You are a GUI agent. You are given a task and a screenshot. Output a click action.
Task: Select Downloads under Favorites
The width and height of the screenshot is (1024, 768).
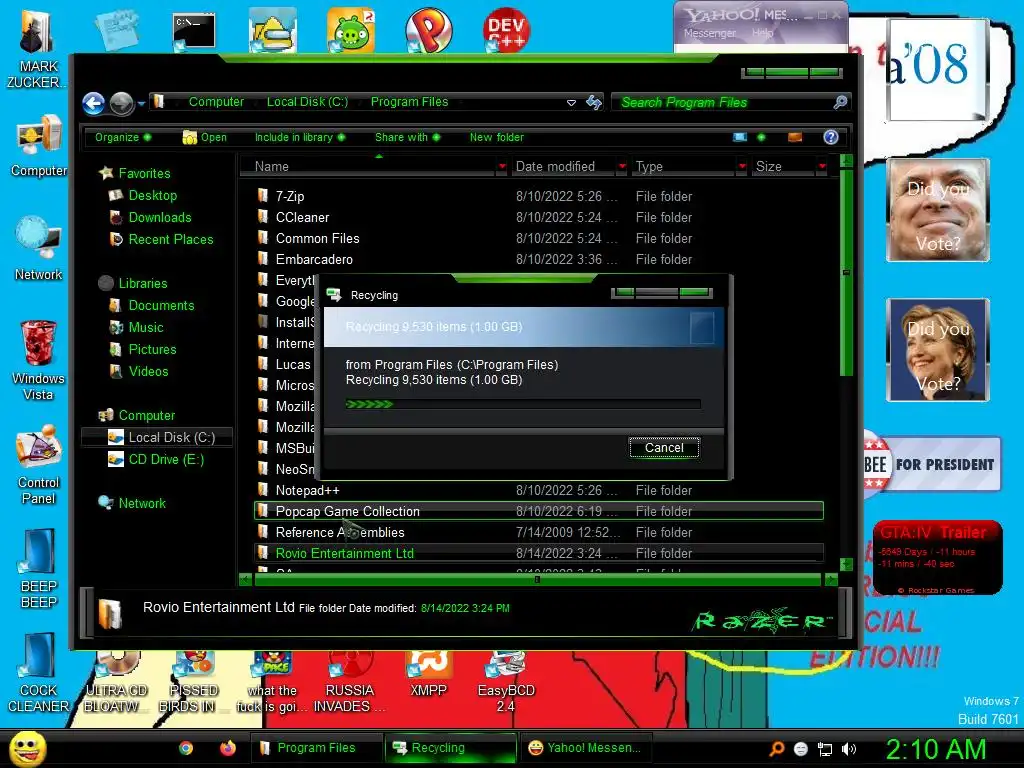159,217
